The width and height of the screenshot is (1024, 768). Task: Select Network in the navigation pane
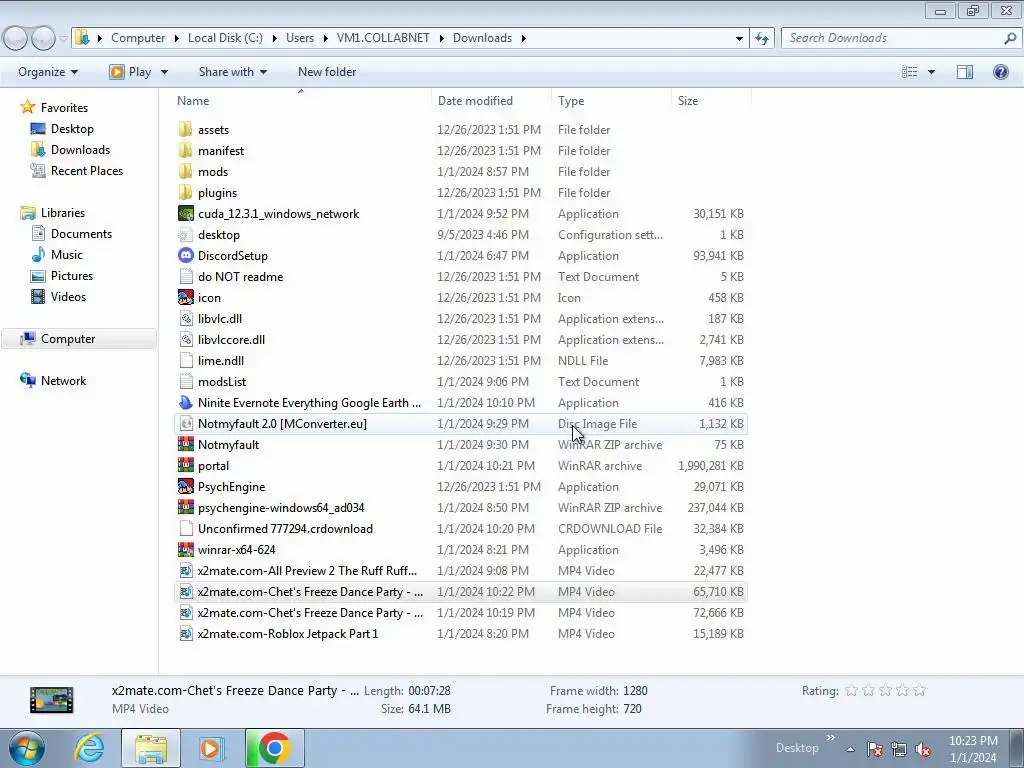tap(63, 381)
